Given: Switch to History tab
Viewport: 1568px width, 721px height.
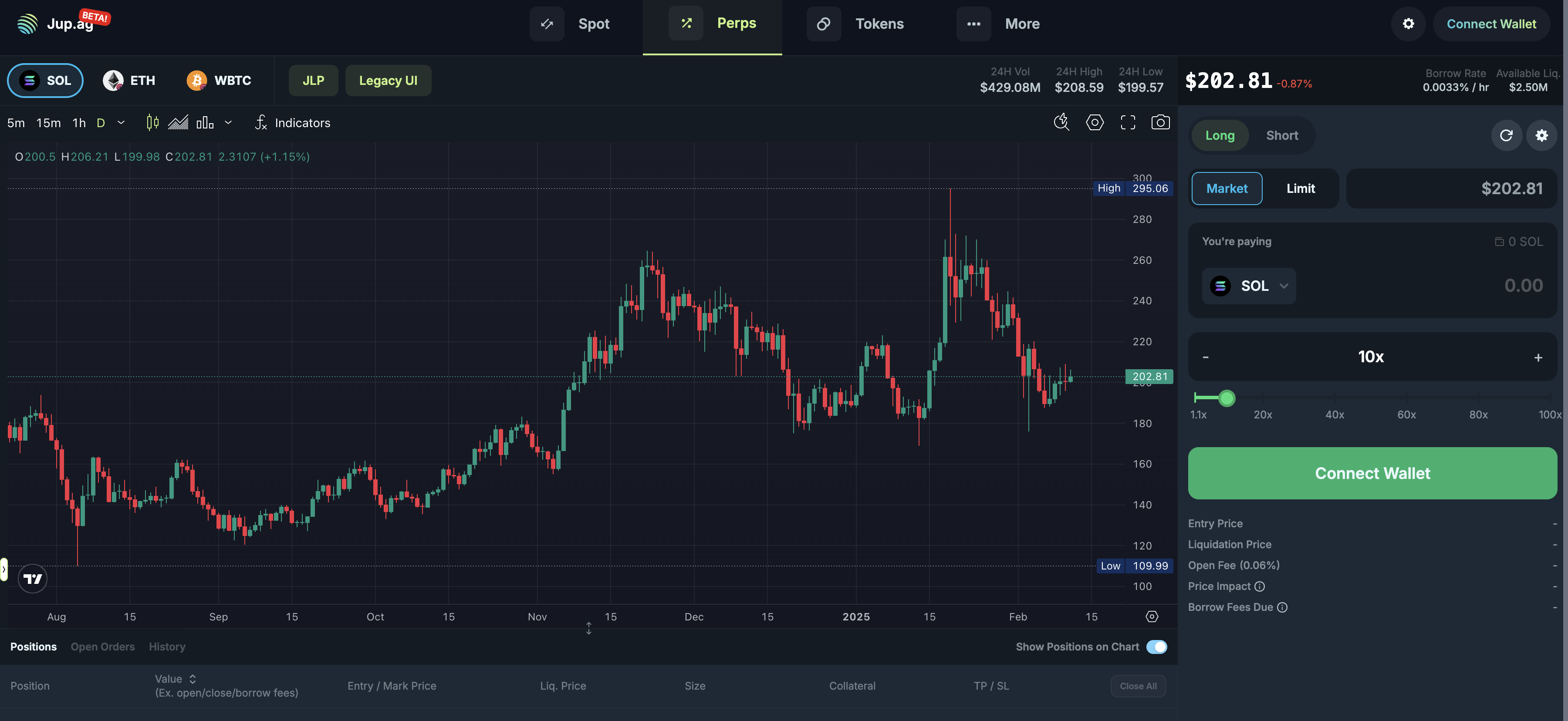Looking at the screenshot, I should click(167, 647).
